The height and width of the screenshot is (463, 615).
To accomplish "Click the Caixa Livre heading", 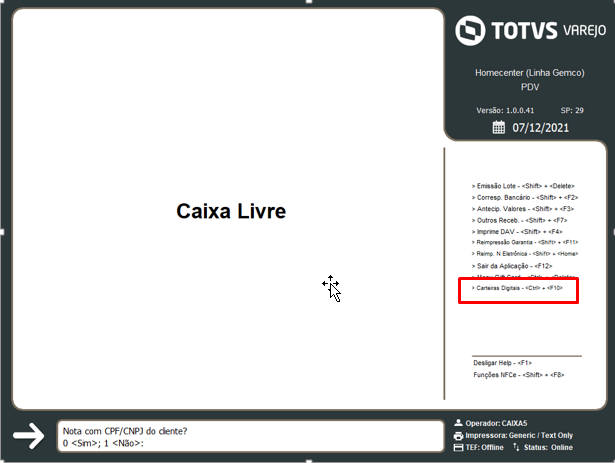I will coord(231,211).
